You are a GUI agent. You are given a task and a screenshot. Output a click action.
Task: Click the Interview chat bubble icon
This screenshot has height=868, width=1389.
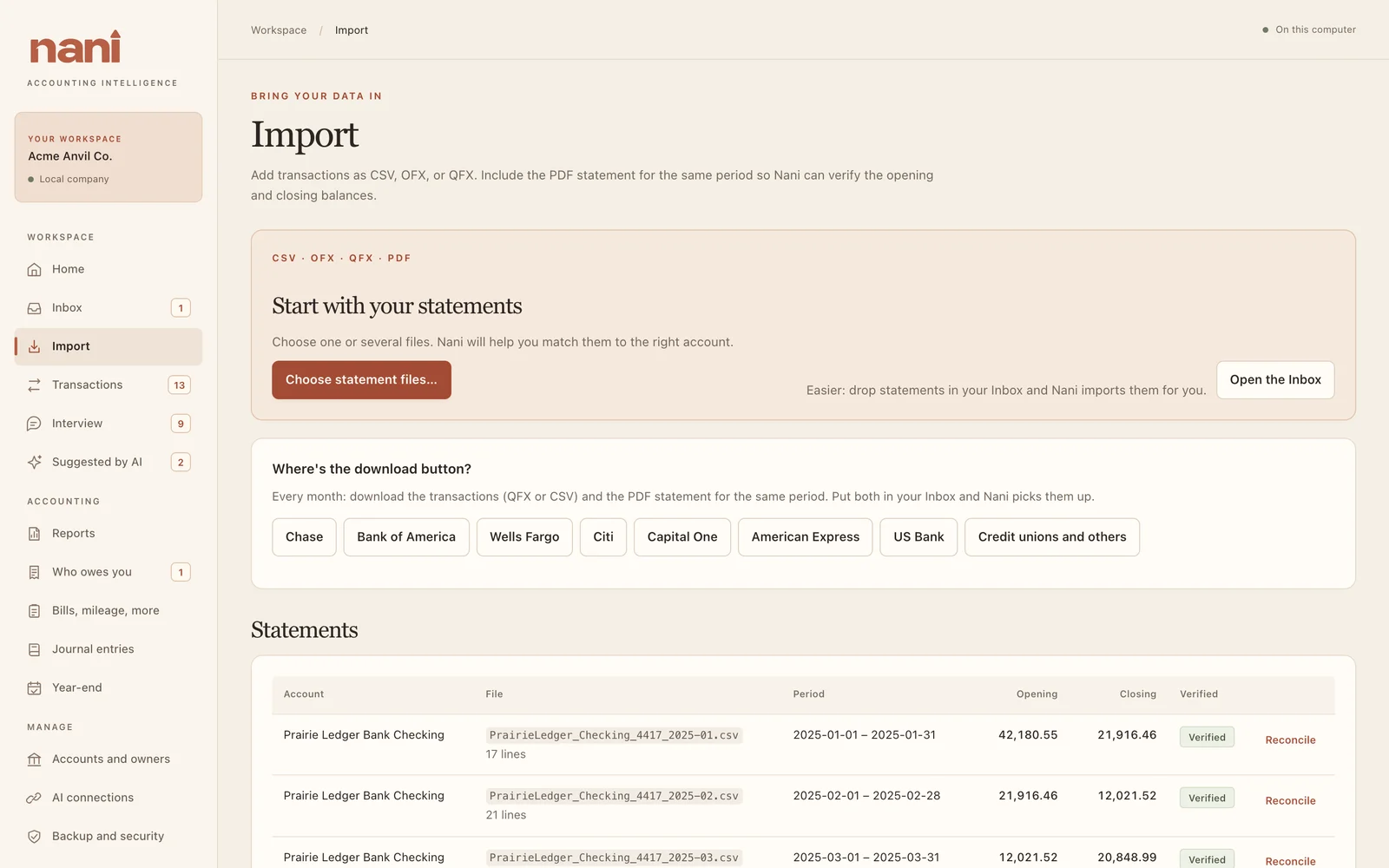pyautogui.click(x=34, y=424)
